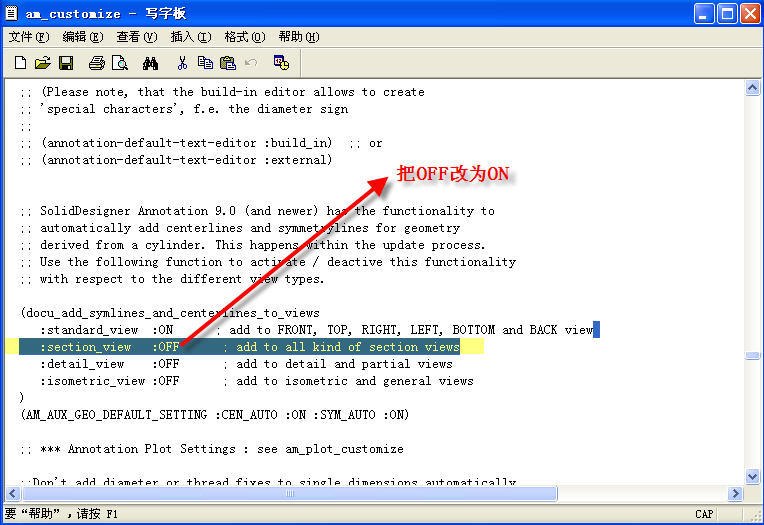Open the 格式(O) menu
The height and width of the screenshot is (525, 764).
[x=245, y=37]
